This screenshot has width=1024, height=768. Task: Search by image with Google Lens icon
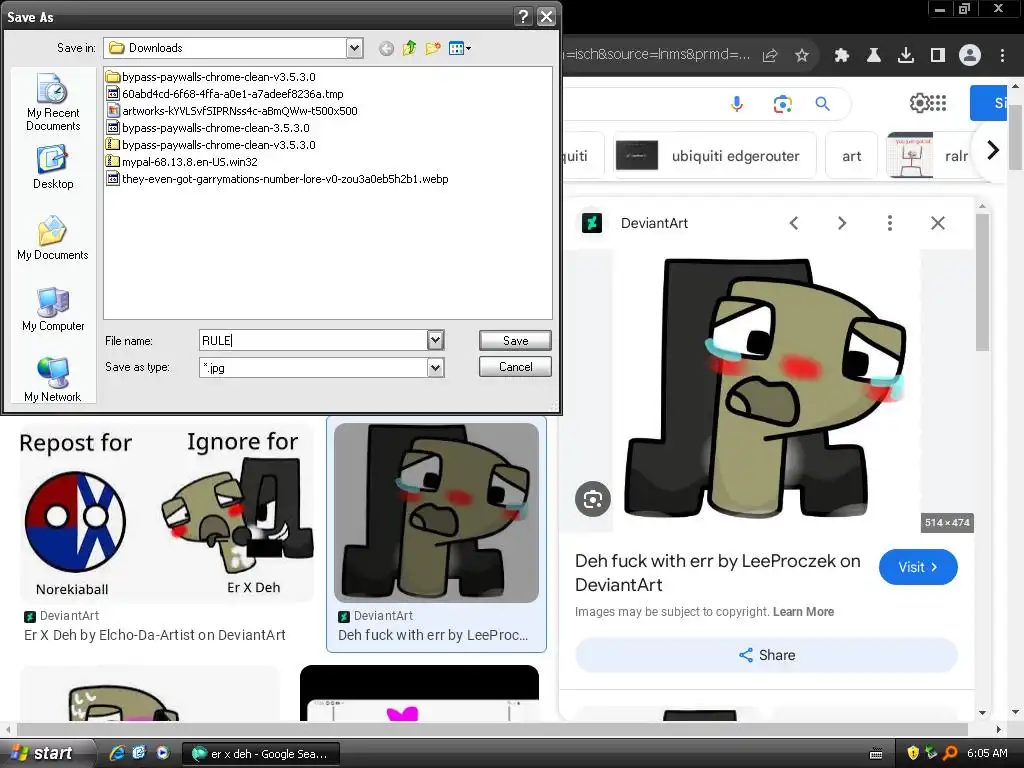[782, 104]
